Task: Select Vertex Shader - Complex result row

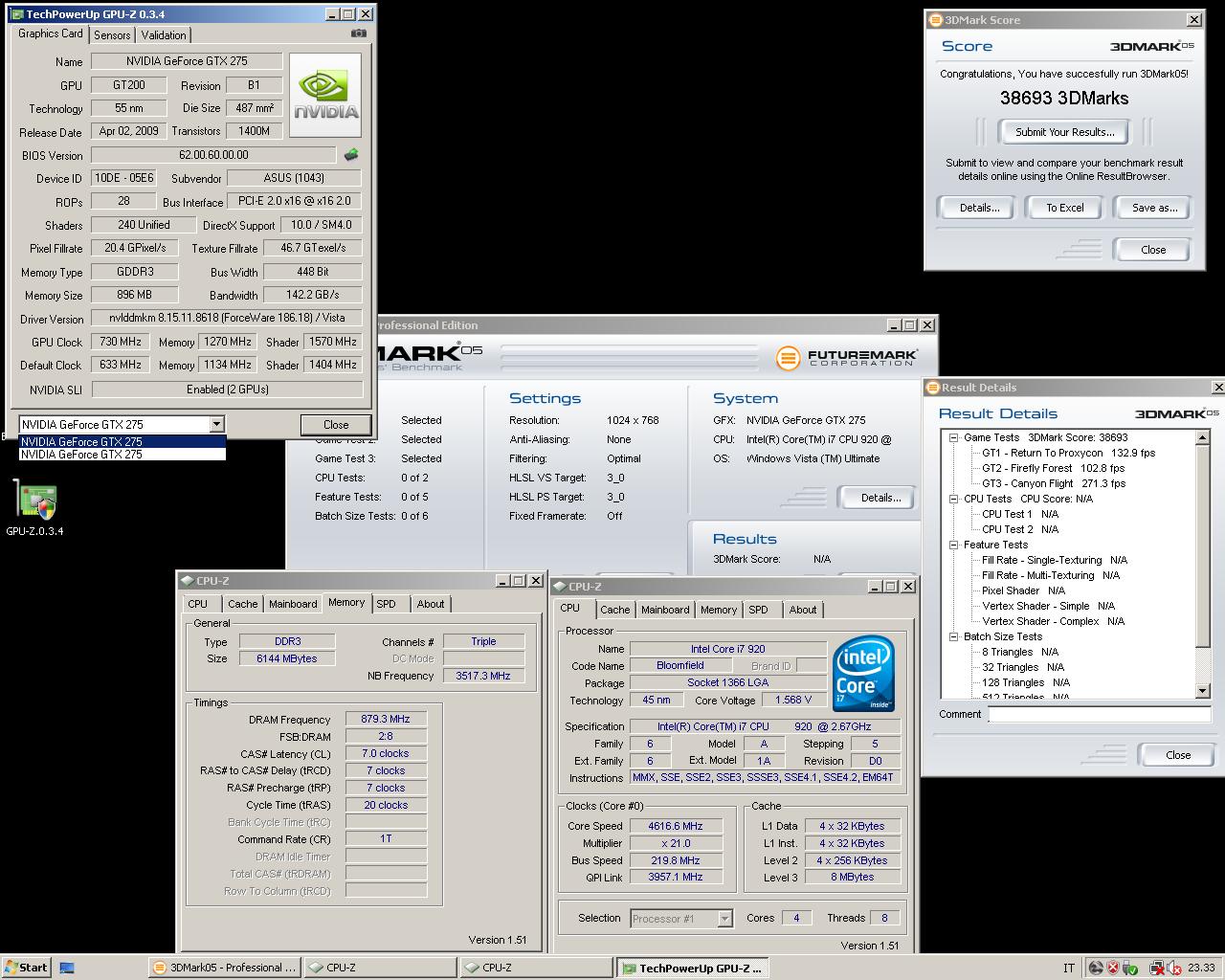Action: click(1053, 621)
